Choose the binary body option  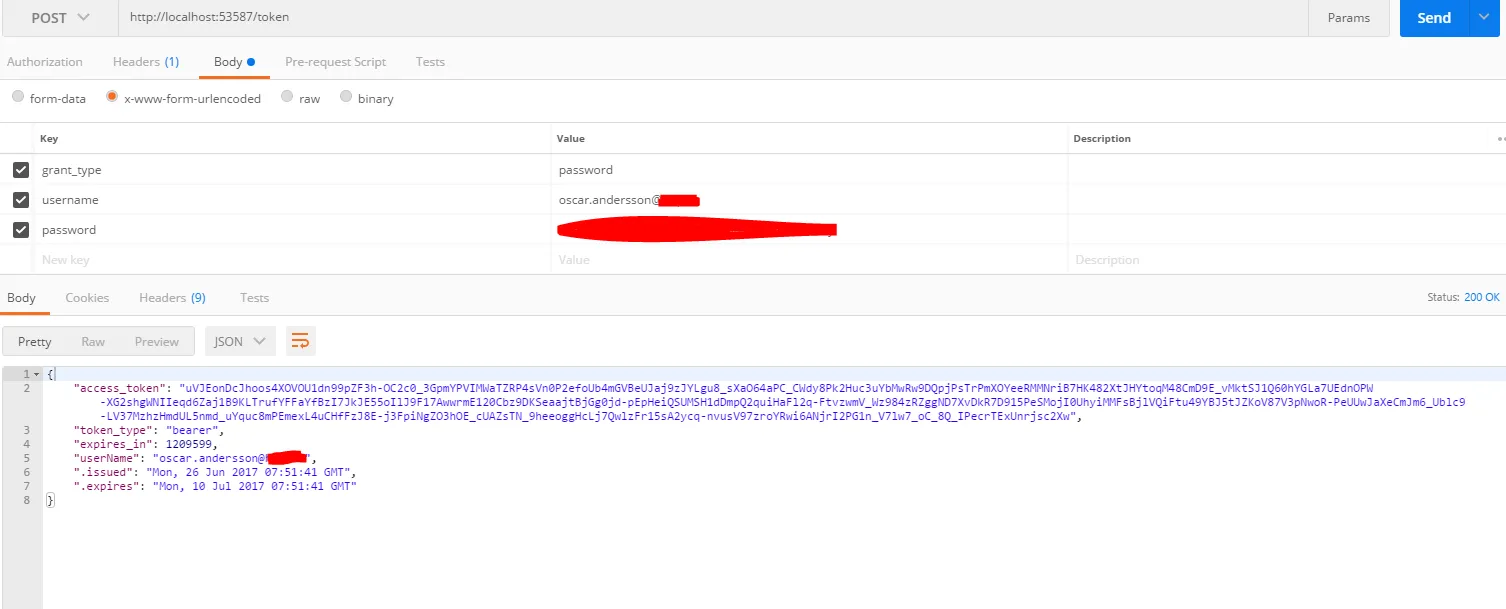click(346, 97)
